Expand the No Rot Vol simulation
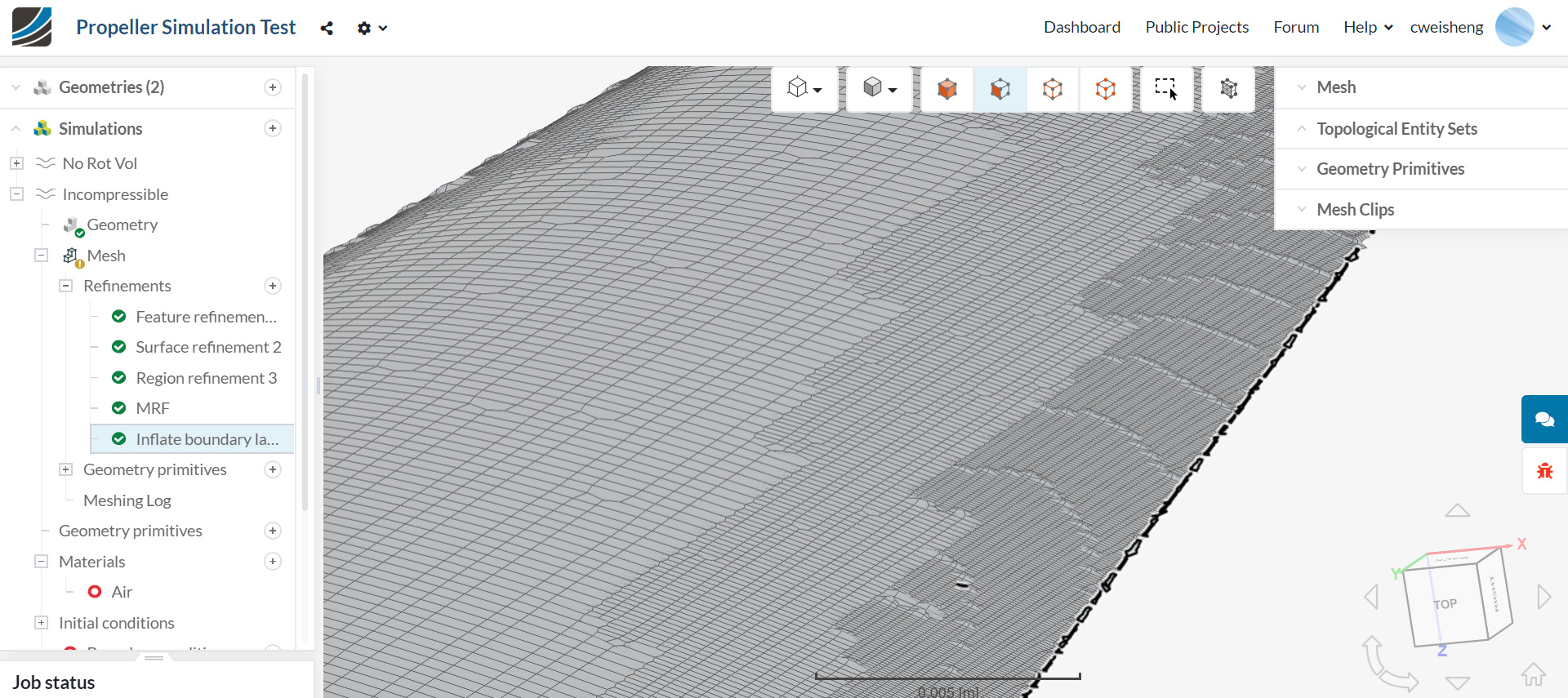 coord(16,163)
